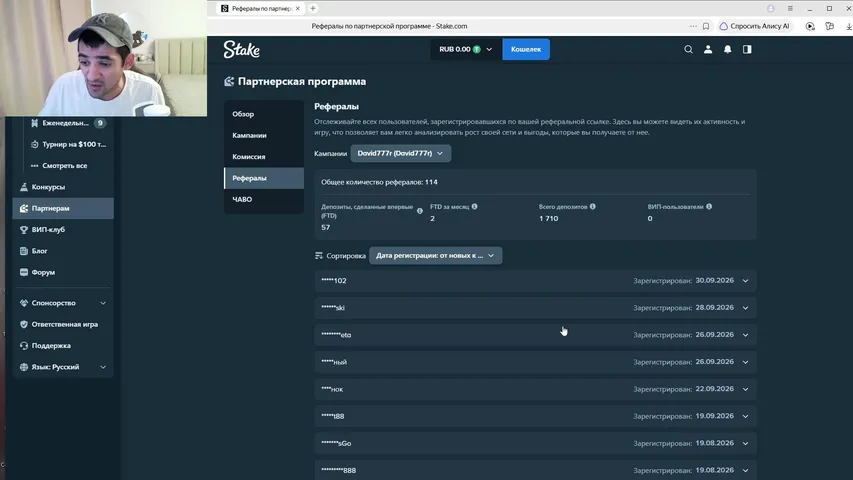Click the browser downloads icon

pos(849,26)
